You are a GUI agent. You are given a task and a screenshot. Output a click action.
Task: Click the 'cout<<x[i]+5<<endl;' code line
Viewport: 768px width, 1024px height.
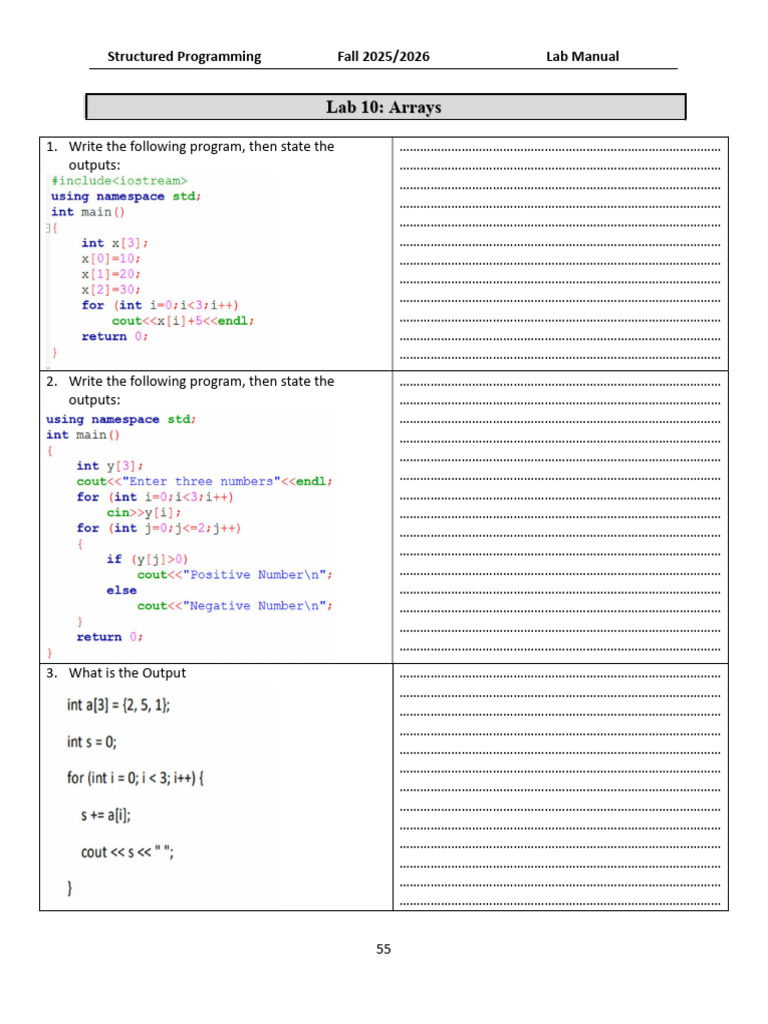[183, 321]
